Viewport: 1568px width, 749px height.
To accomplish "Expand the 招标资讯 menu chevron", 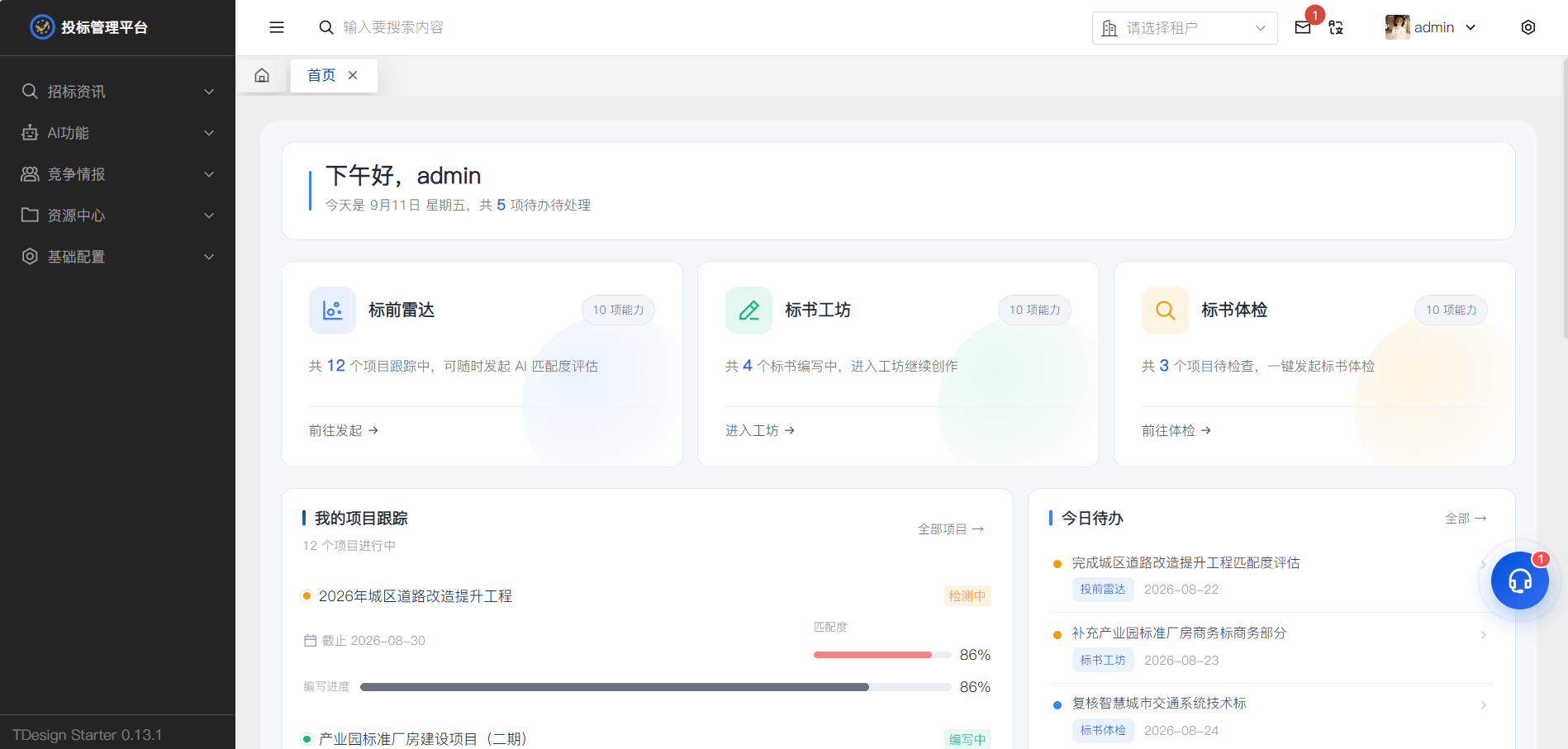I will coord(209,92).
